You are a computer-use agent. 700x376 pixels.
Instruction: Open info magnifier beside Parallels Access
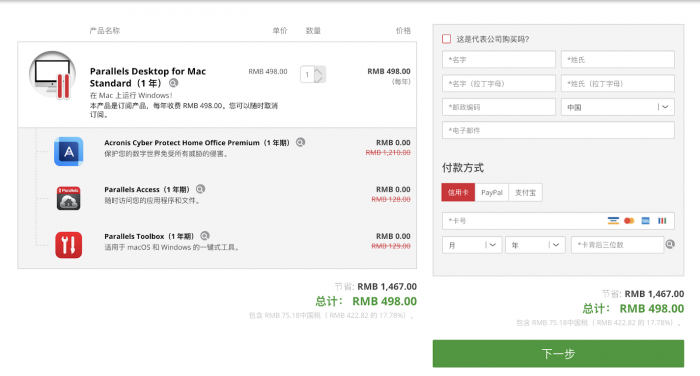click(200, 189)
